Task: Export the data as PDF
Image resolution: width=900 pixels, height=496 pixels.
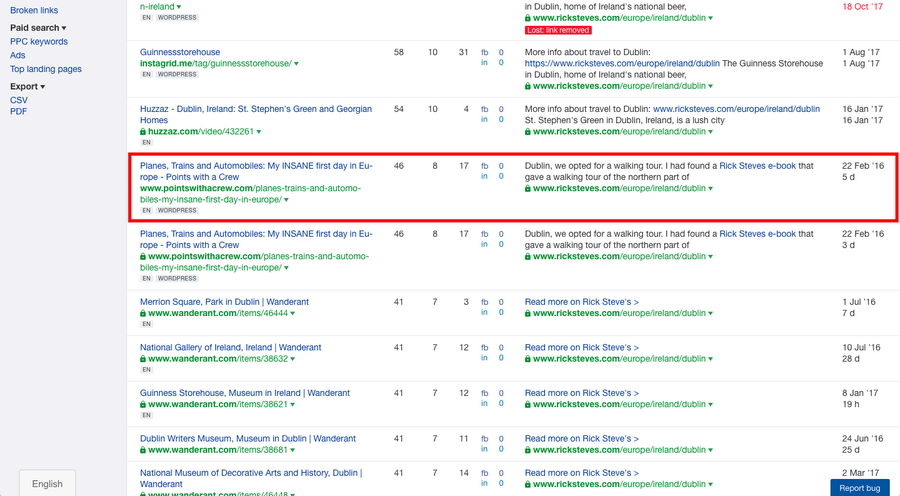Action: (18, 111)
